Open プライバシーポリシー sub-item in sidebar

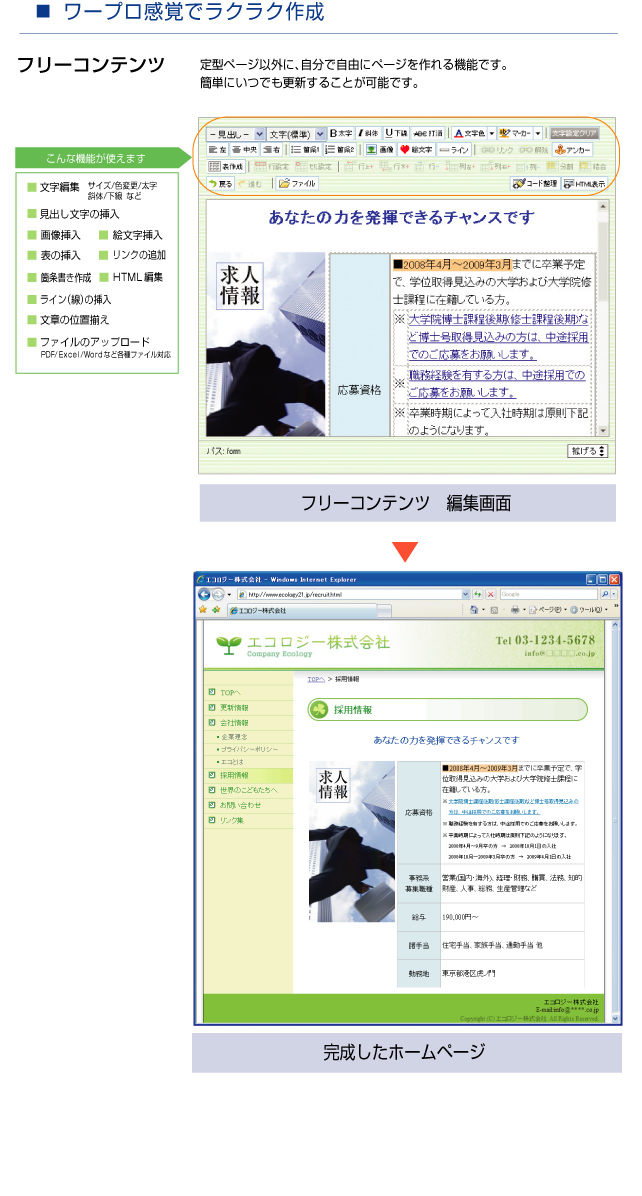click(x=249, y=749)
